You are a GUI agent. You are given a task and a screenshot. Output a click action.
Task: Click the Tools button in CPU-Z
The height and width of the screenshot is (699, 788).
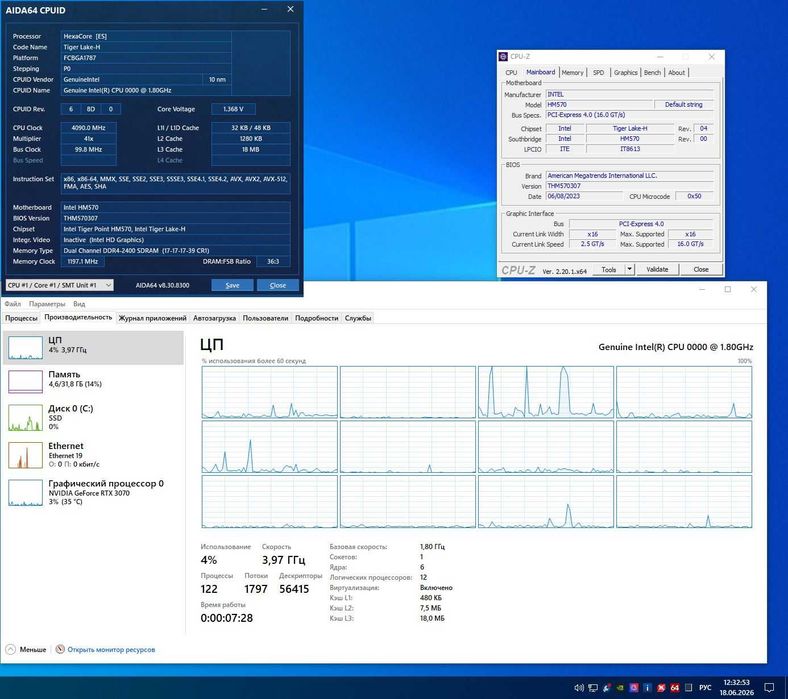click(x=609, y=269)
